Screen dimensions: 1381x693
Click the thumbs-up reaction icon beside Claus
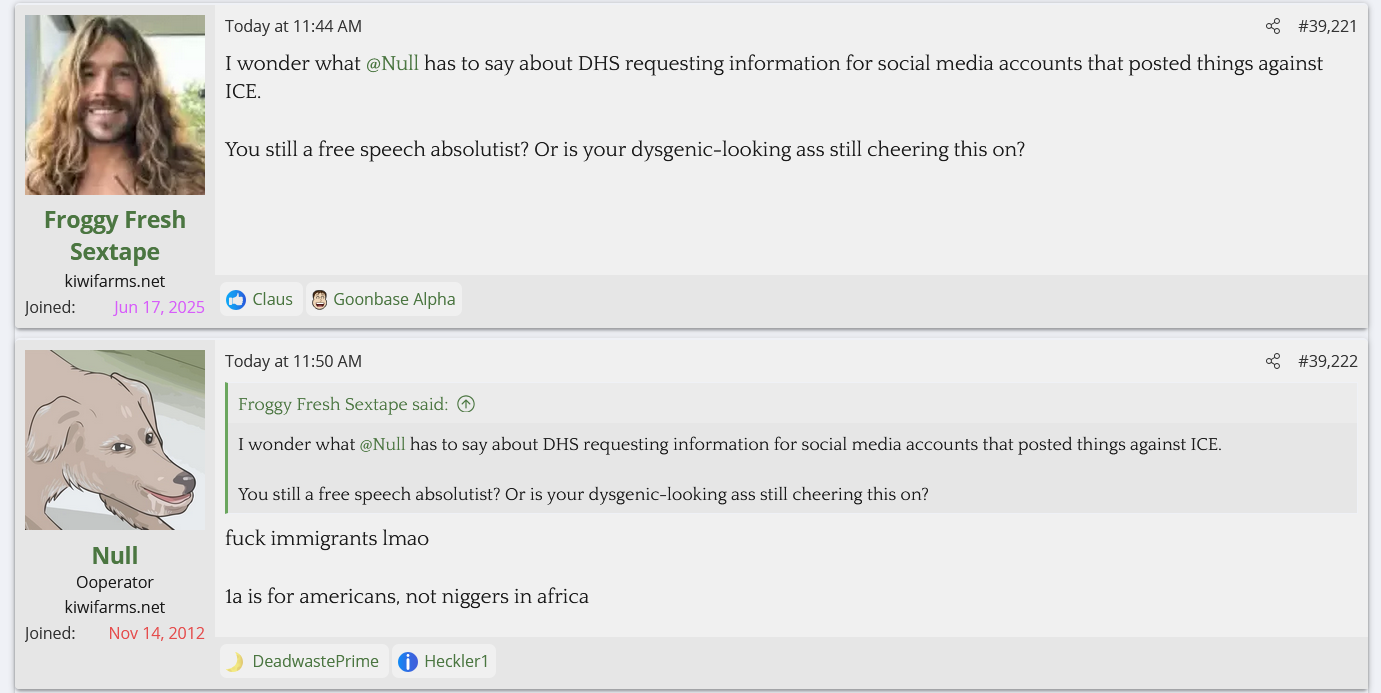pos(236,299)
